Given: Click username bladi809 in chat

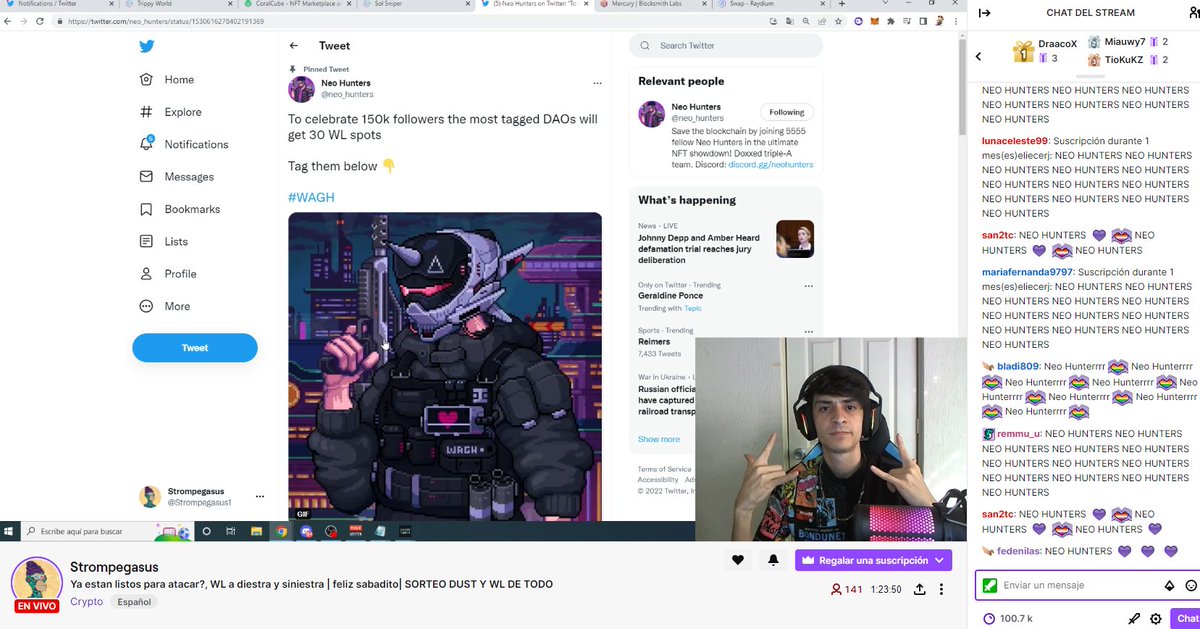Looking at the screenshot, I should 1019,367.
